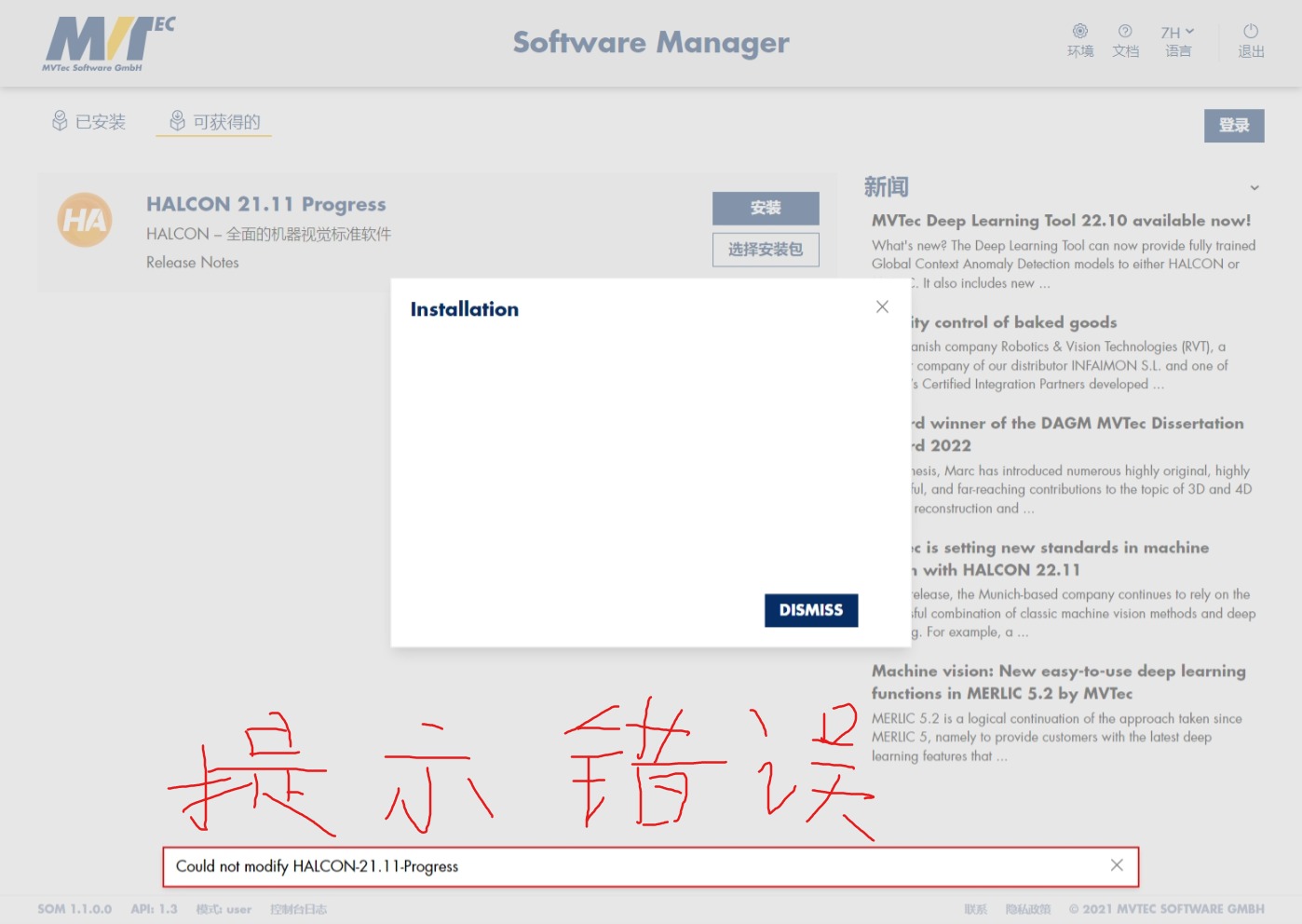Screen dimensions: 1302x924
Task: Close the Installation dialog with X
Action: [x=882, y=306]
